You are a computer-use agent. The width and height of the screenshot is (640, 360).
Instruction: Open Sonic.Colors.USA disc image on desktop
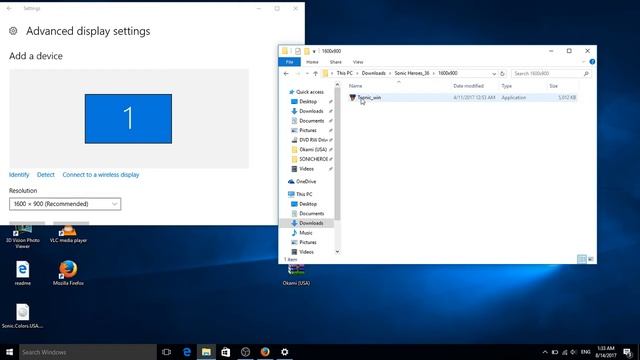click(x=22, y=316)
